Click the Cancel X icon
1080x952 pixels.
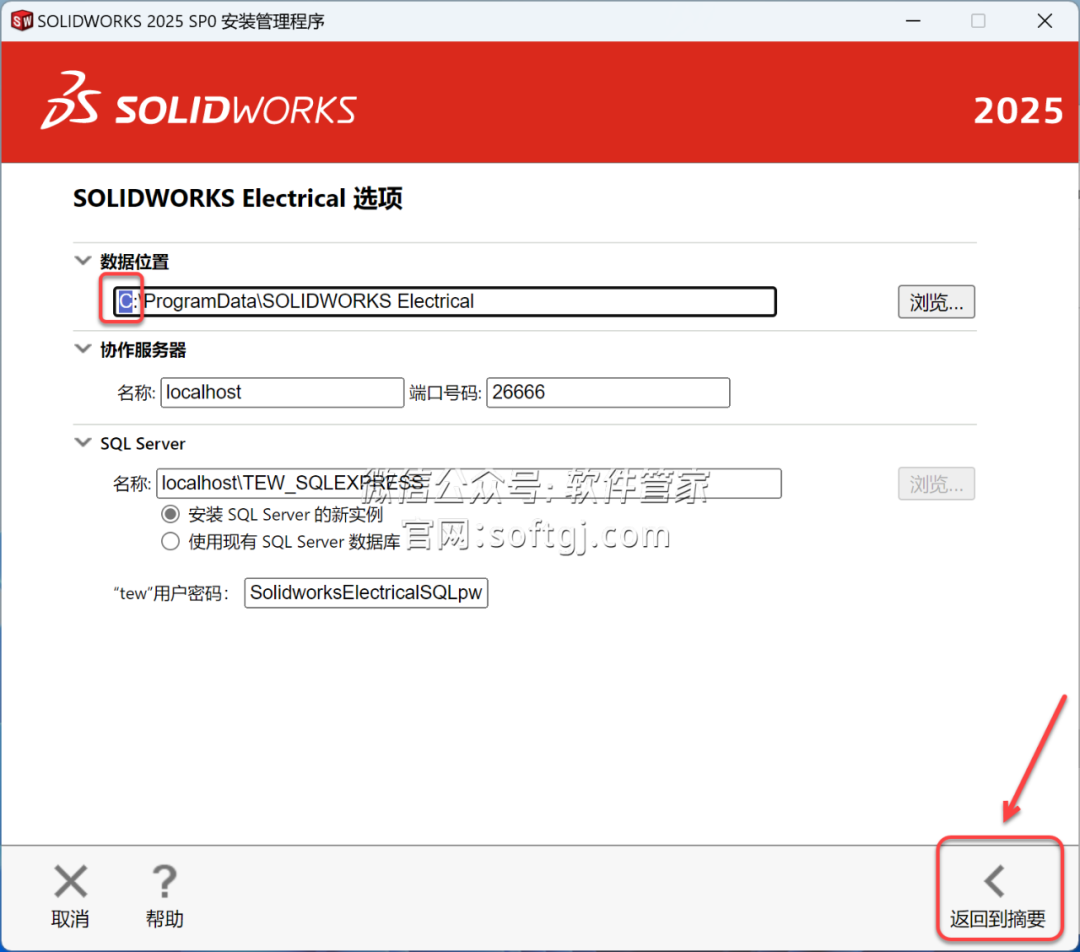click(71, 881)
